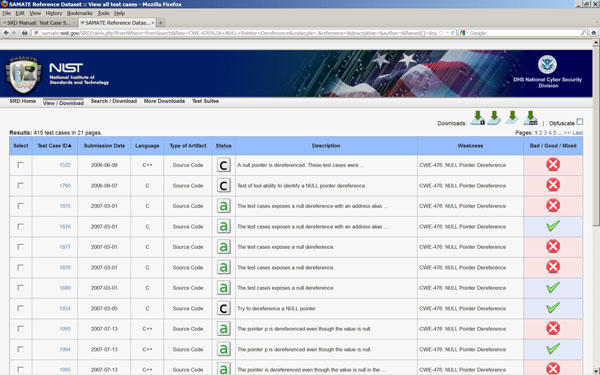Open a new browser tab with plus button
This screenshot has height=375, width=600.
[x=161, y=23]
